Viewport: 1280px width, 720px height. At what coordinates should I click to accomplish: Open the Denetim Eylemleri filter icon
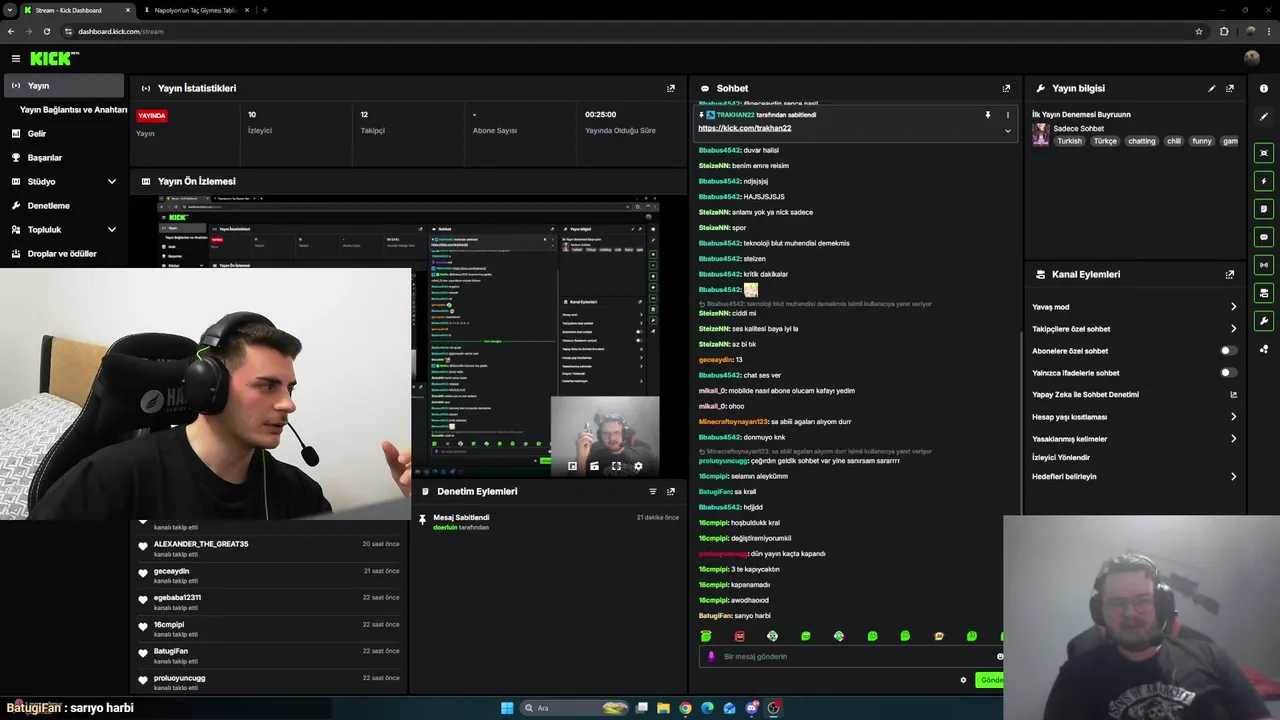tap(653, 491)
